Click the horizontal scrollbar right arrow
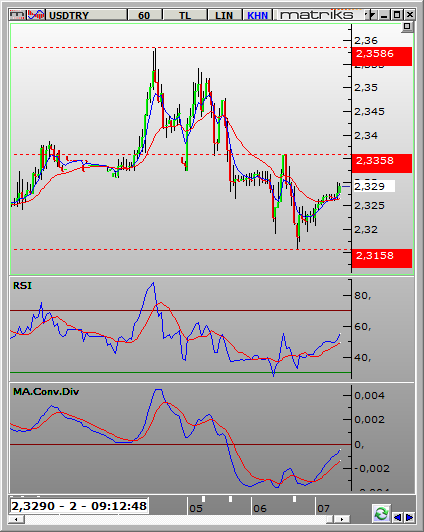Image resolution: width=424 pixels, height=532 pixels. [342, 519]
